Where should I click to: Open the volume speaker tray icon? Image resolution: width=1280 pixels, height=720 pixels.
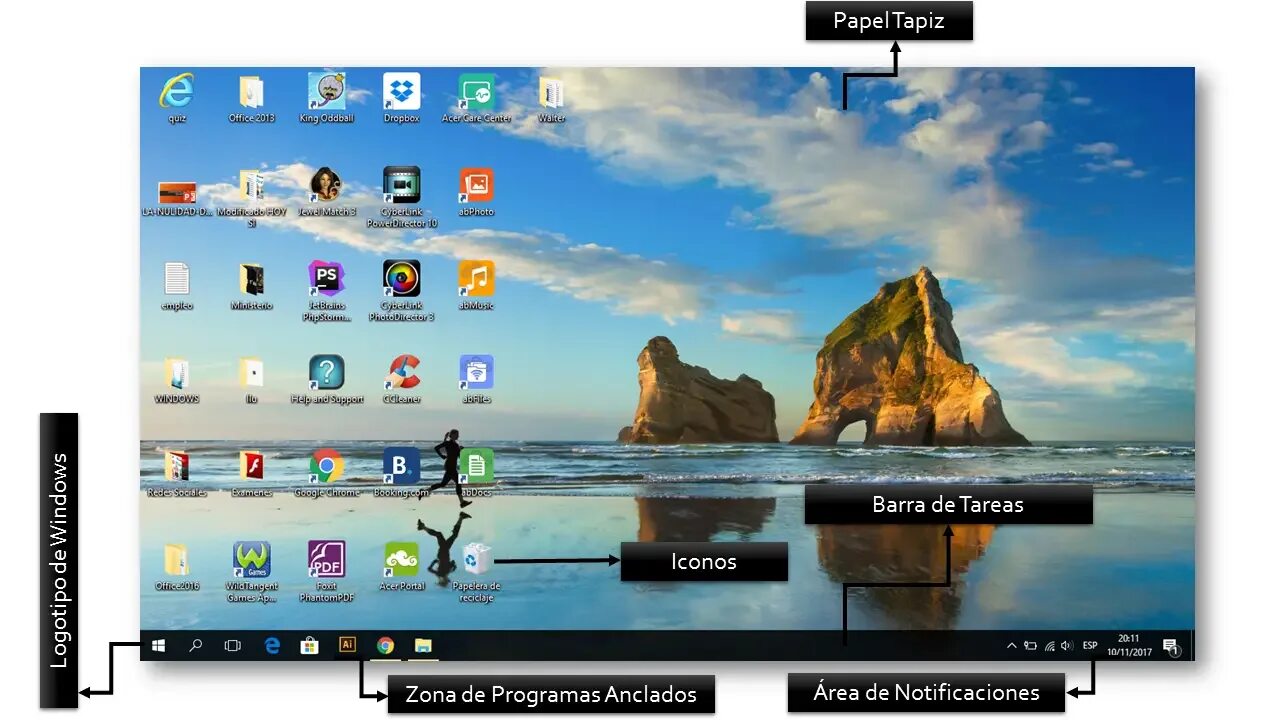[x=1067, y=646]
